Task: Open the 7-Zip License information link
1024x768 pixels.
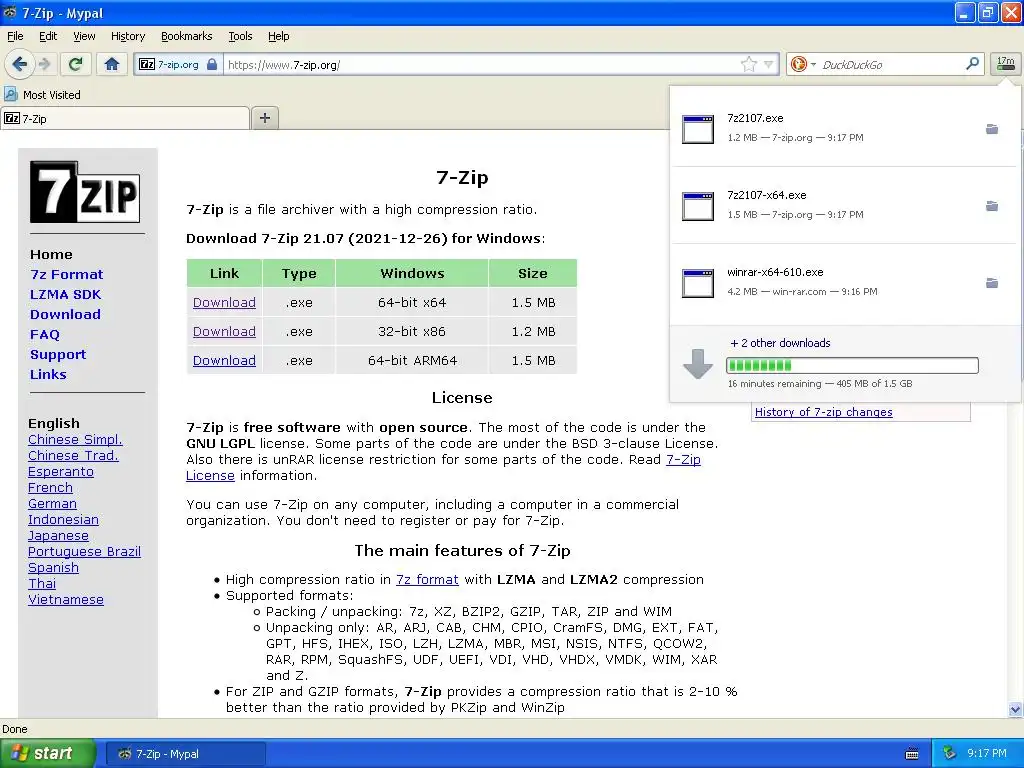Action: tap(683, 460)
